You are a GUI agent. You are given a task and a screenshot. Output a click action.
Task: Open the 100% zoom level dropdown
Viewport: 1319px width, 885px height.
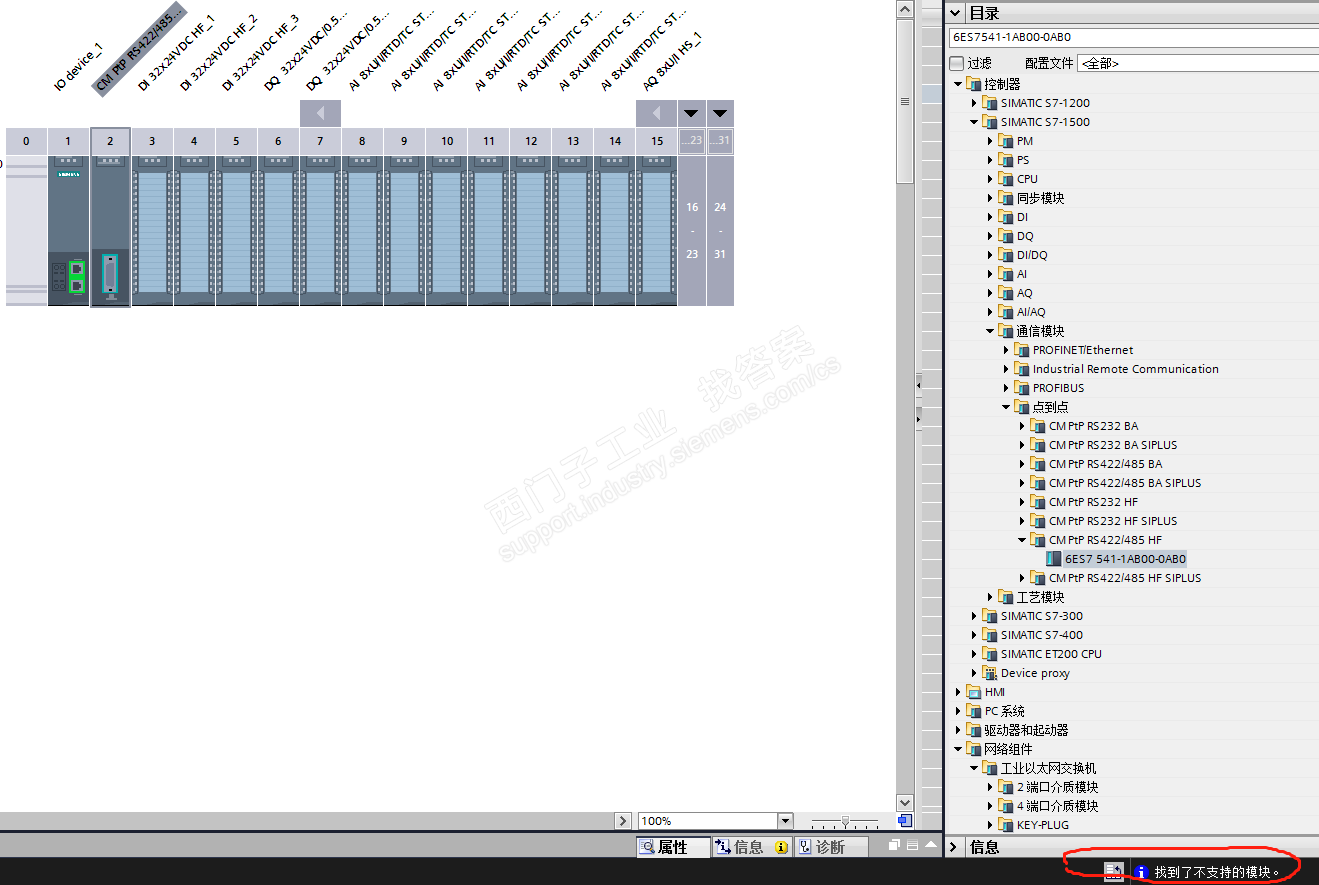(785, 821)
